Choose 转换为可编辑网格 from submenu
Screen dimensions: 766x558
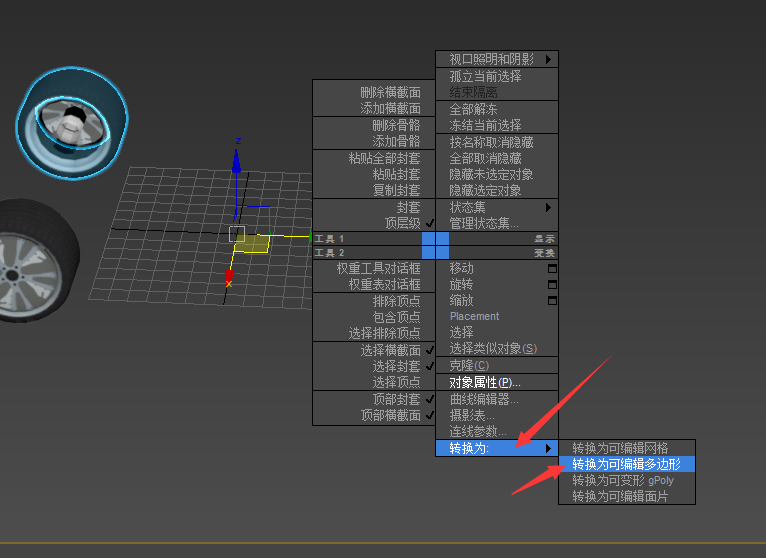[x=620, y=448]
